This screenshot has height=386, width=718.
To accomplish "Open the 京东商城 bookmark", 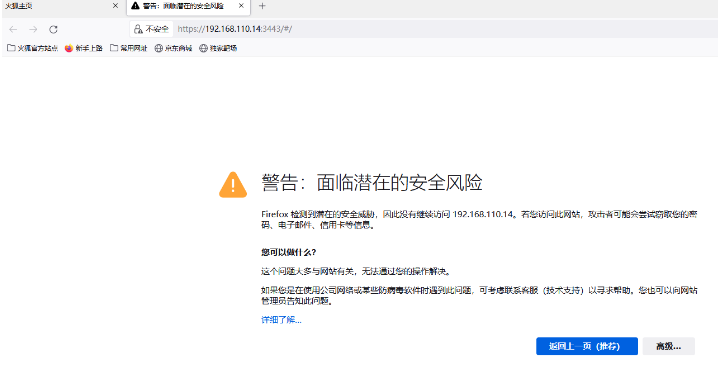I will (x=173, y=48).
